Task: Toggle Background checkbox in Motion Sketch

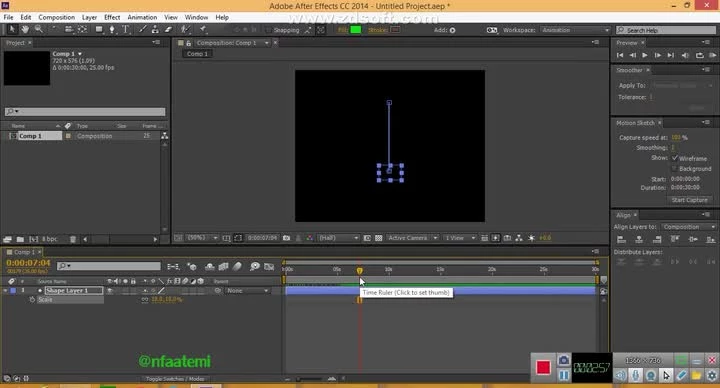Action: (x=675, y=169)
